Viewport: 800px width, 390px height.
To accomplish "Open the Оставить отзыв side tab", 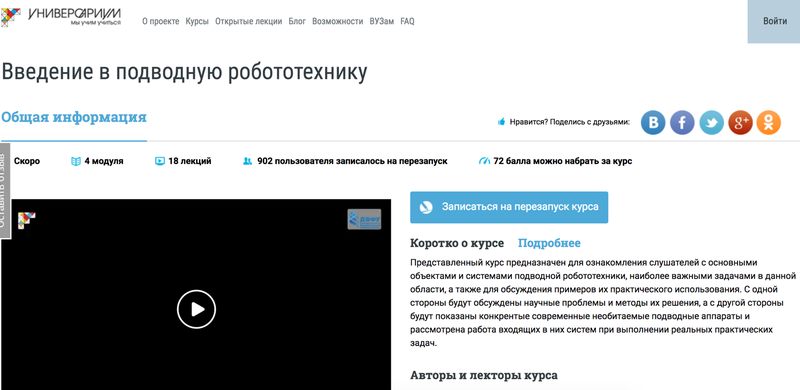I will point(5,191).
